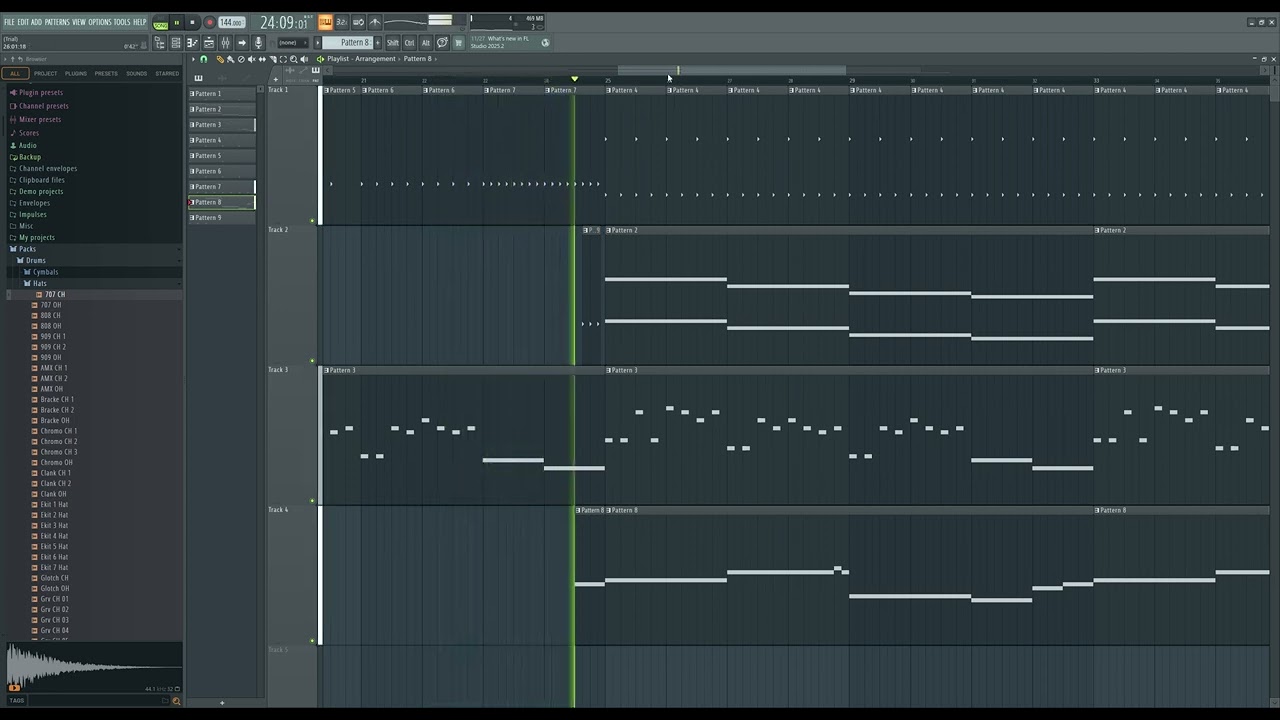The height and width of the screenshot is (720, 1280).
Task: Select the playlist slip tool
Action: tap(262, 59)
